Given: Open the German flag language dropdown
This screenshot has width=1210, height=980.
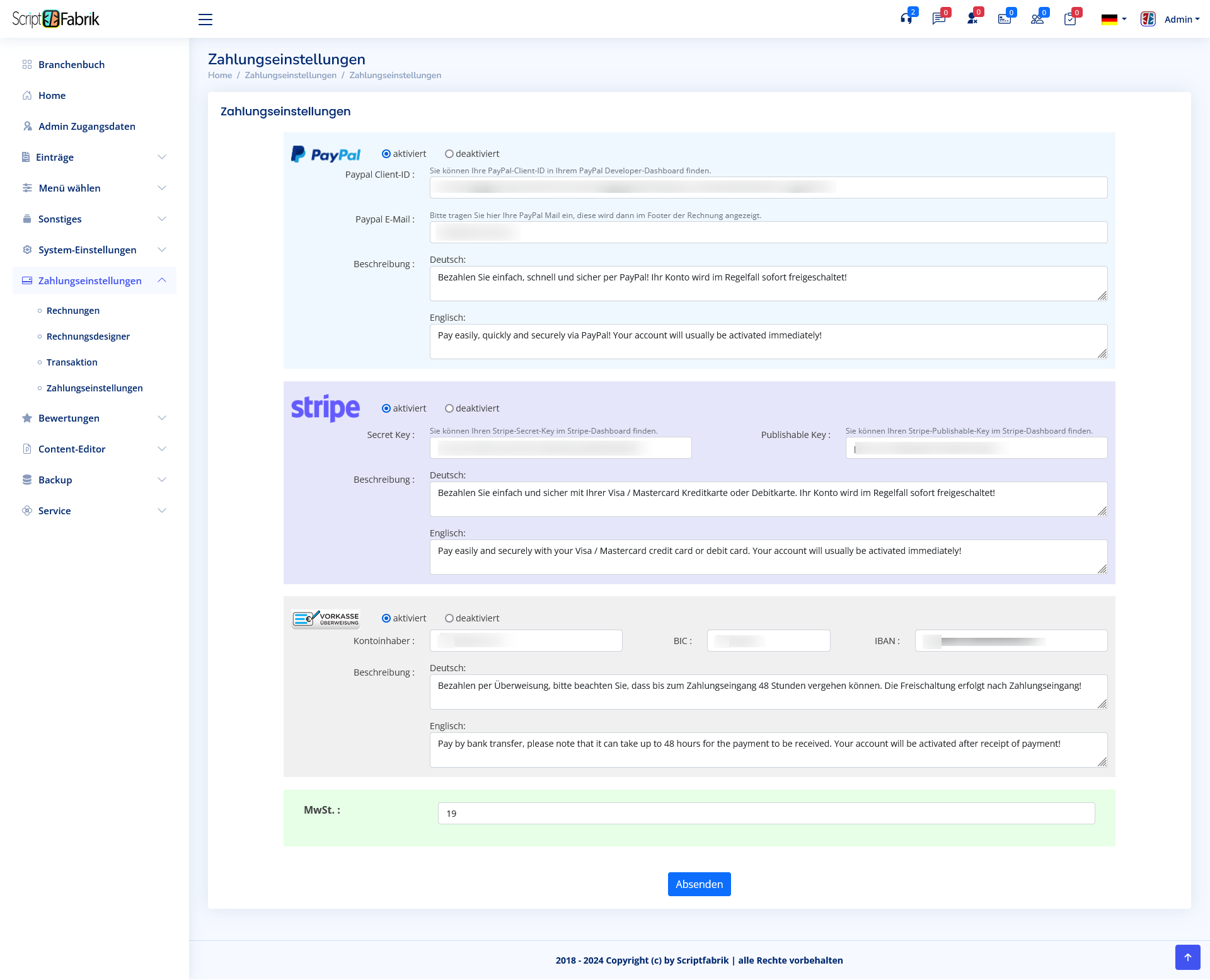Looking at the screenshot, I should 1114,20.
